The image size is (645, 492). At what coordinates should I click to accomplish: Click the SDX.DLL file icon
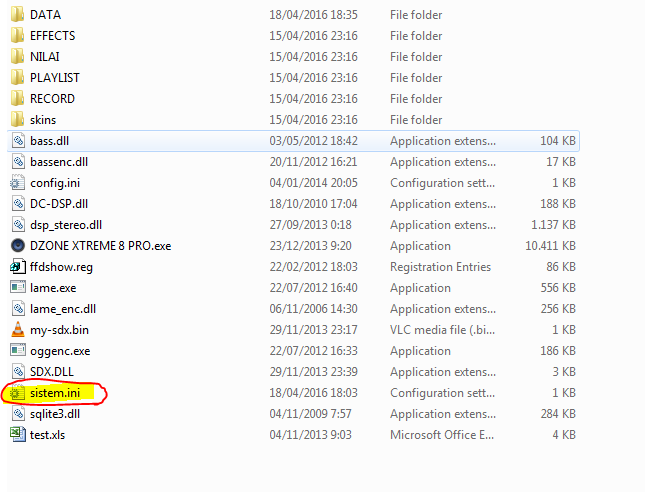(18, 371)
